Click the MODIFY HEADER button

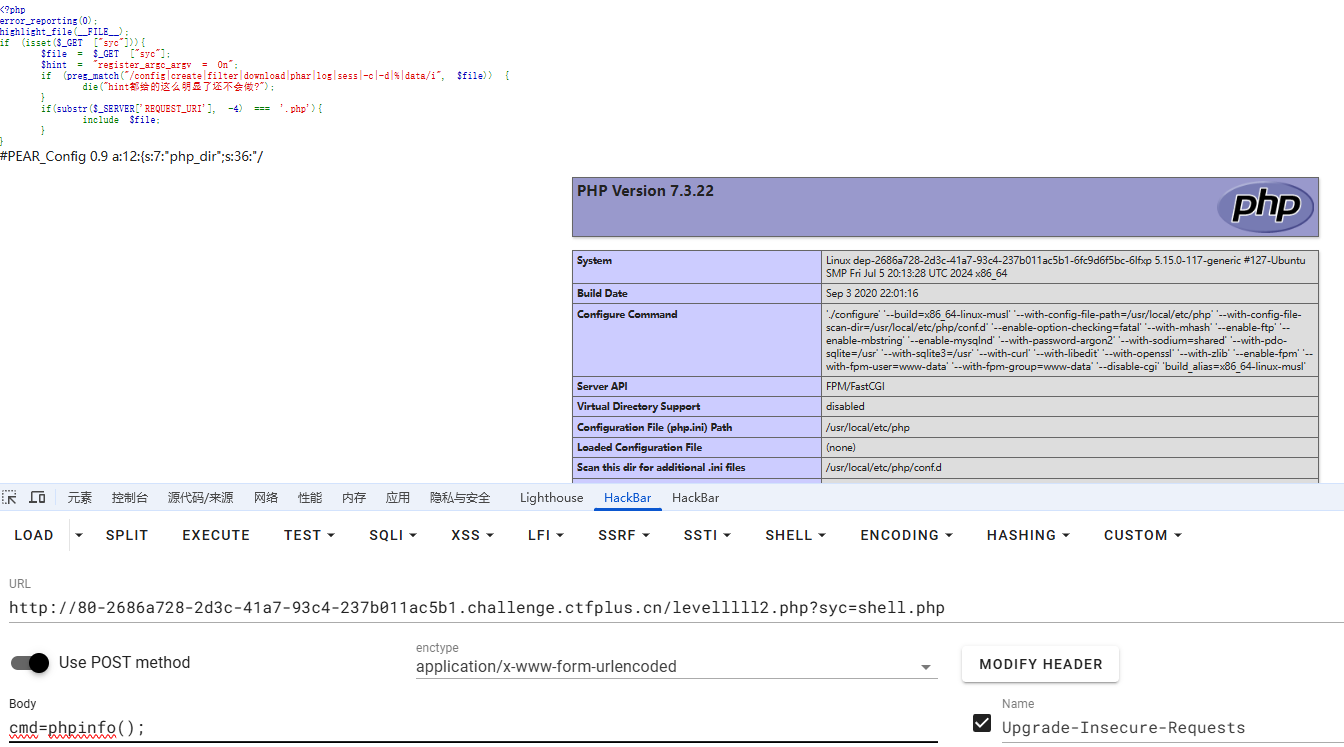pyautogui.click(x=1040, y=664)
